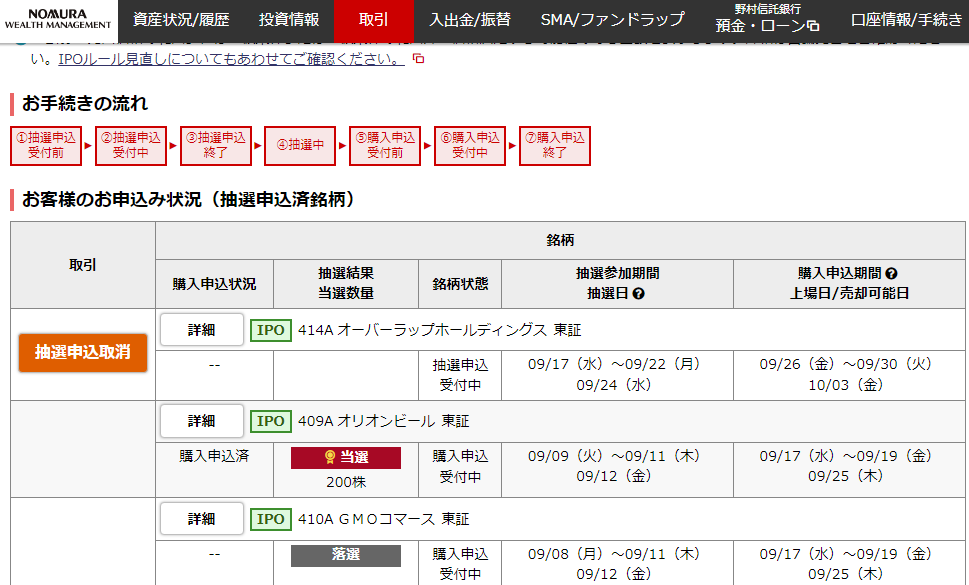Click 詳細 button for 410A GMOコマース

click(202, 519)
